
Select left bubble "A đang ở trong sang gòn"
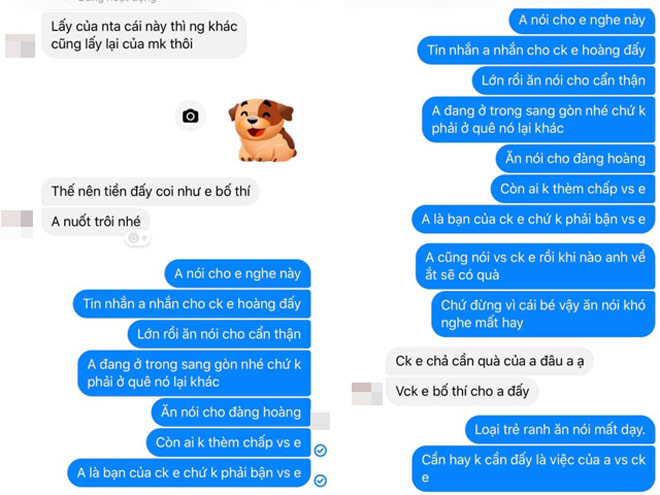coord(194,373)
